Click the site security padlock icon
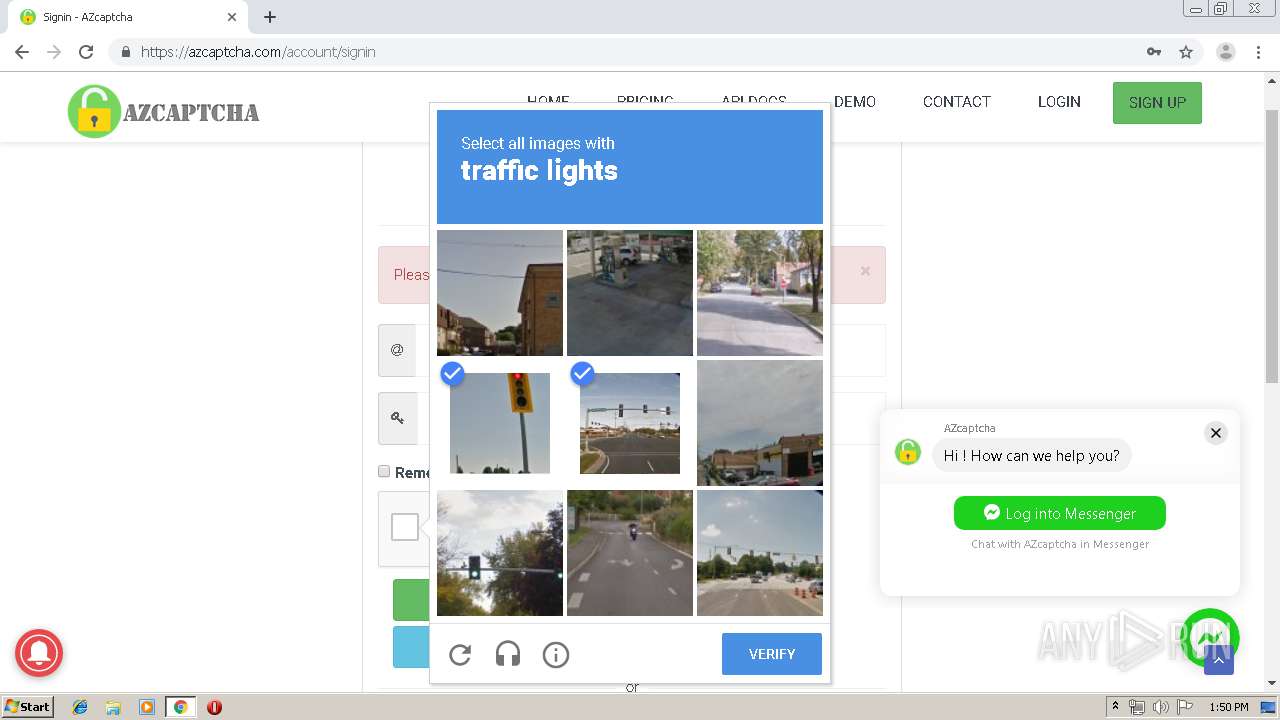Screen dimensions: 1280x720 tap(126, 52)
